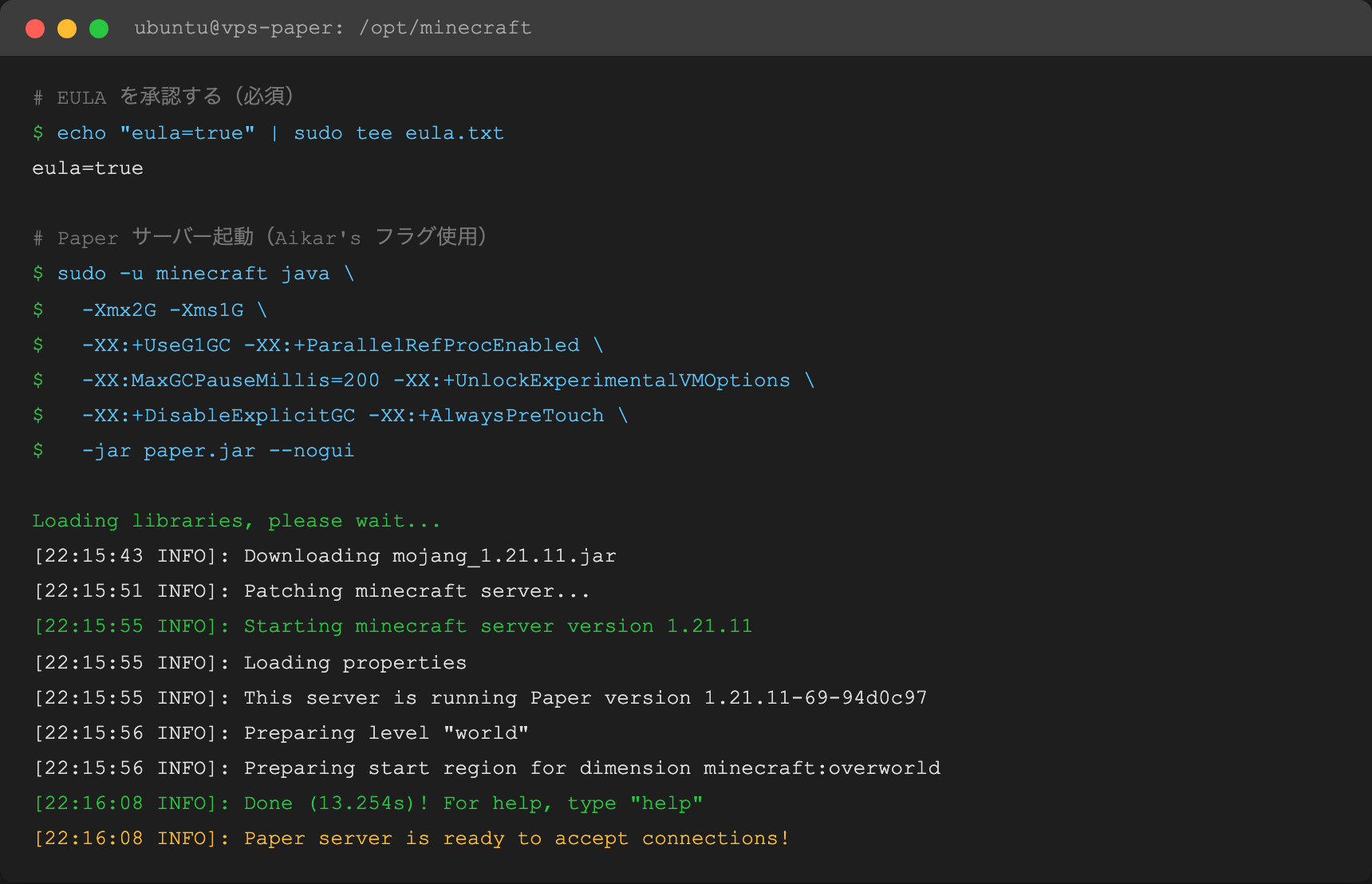Click the "-XX:MaxGCPauseMillis=200" flag
The width and height of the screenshot is (1372, 884).
231,381
